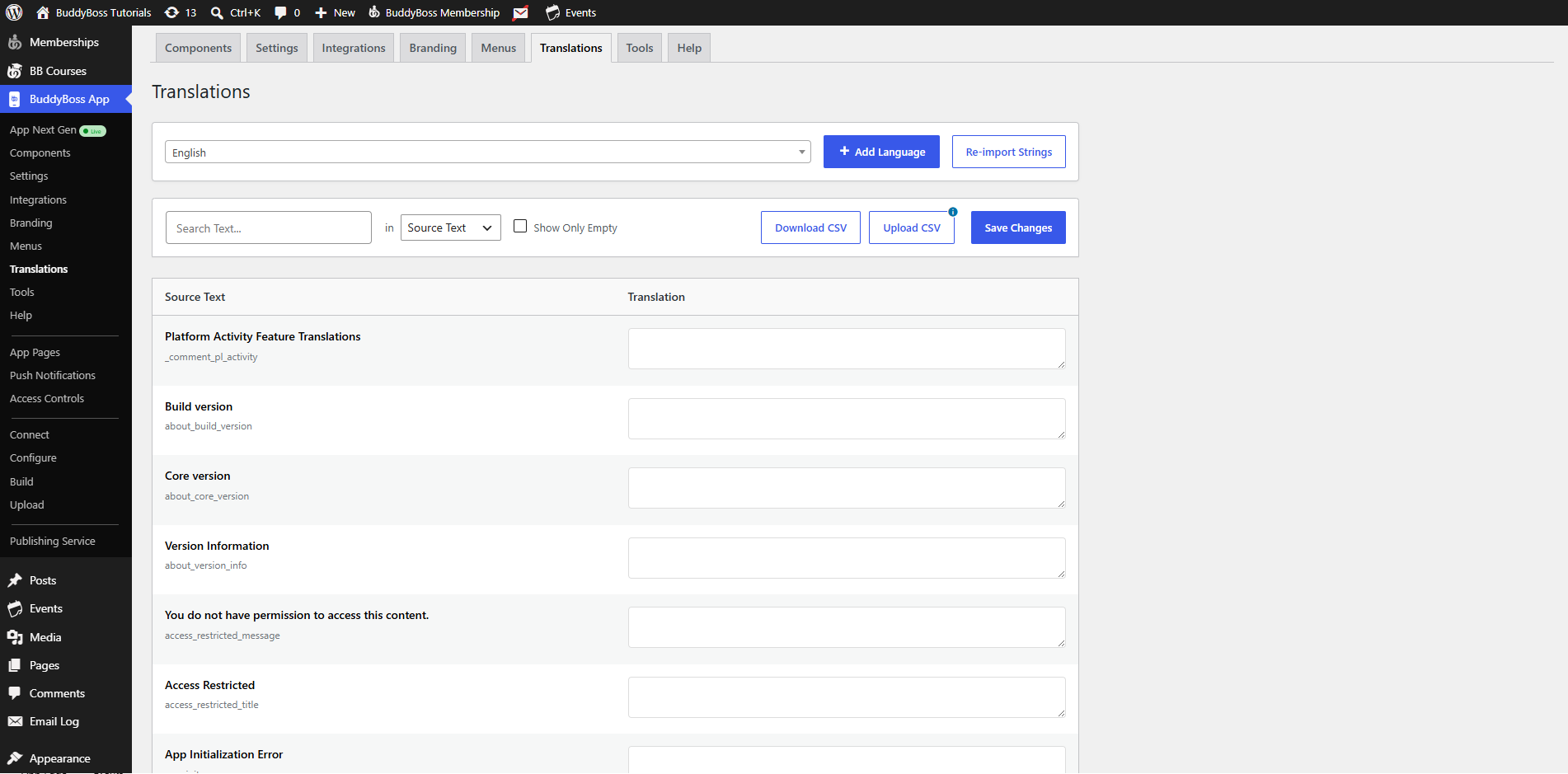Toggle Show Only Empty checkbox
Screen dimensions: 1568x774
(x=520, y=226)
